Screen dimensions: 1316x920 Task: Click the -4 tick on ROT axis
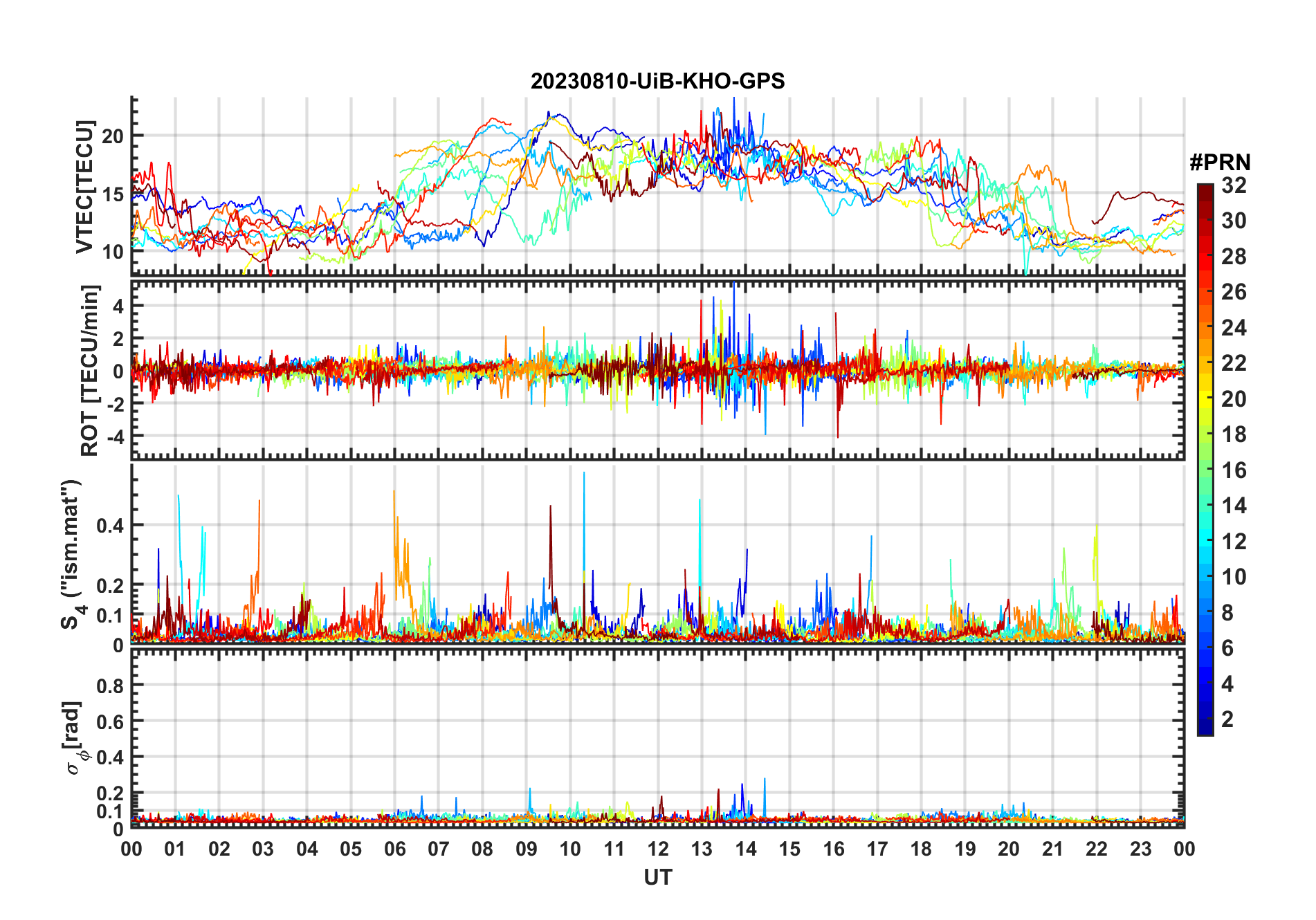point(115,437)
